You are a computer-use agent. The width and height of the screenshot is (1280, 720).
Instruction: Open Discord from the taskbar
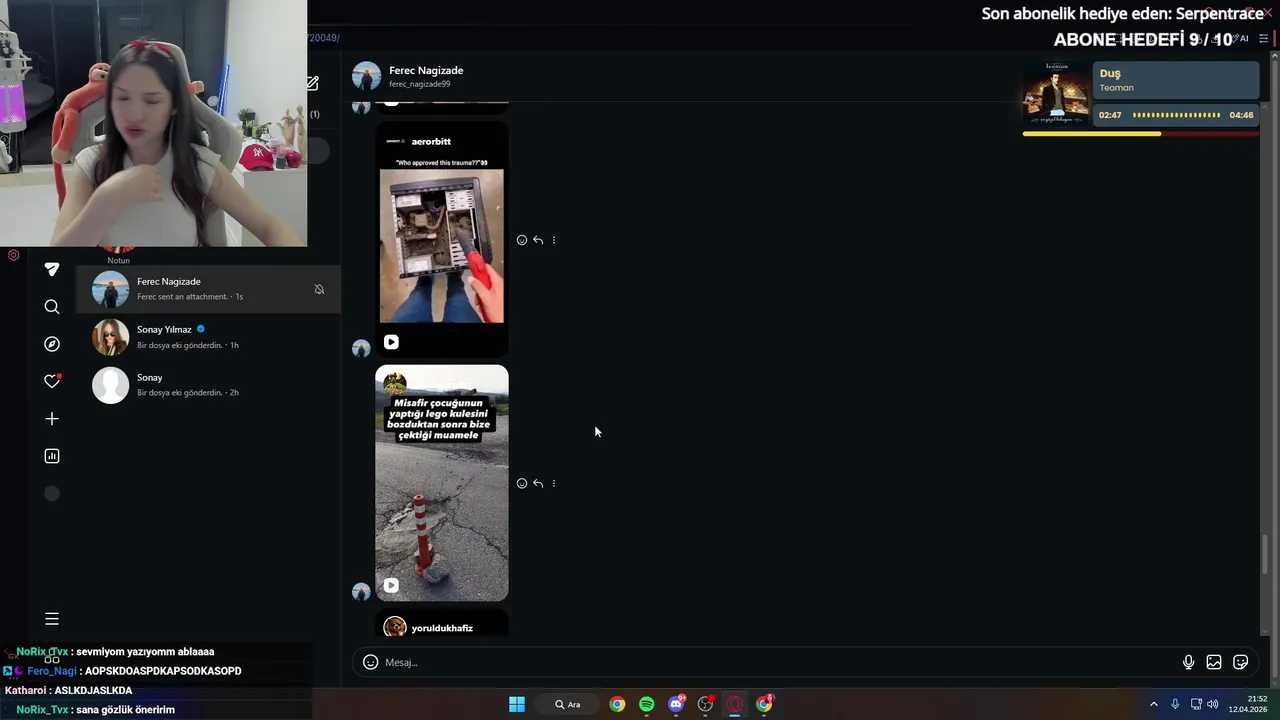676,704
